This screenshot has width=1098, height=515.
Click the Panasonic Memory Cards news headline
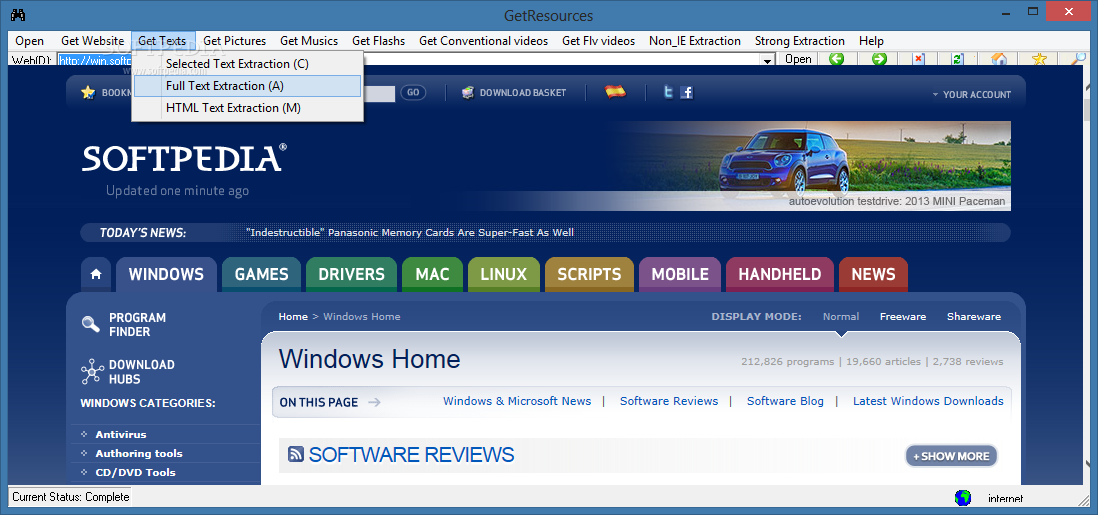[x=410, y=233]
